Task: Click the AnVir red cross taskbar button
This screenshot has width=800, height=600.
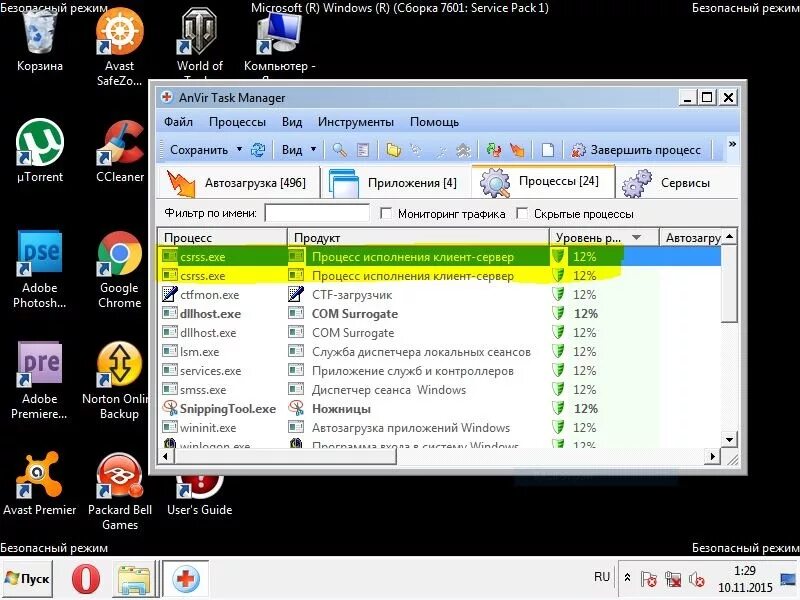Action: [x=185, y=579]
